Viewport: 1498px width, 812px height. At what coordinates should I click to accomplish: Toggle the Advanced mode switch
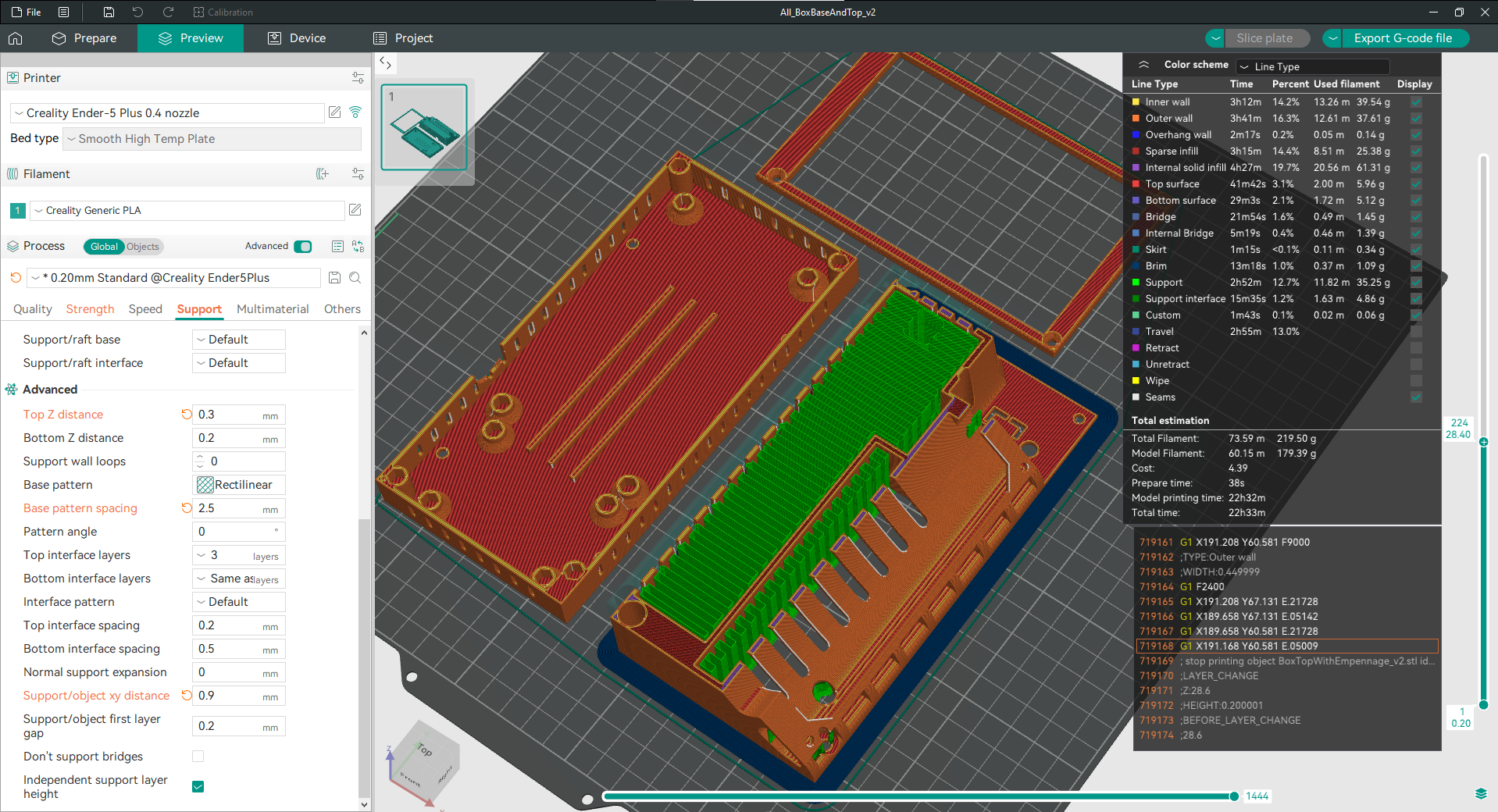point(302,247)
